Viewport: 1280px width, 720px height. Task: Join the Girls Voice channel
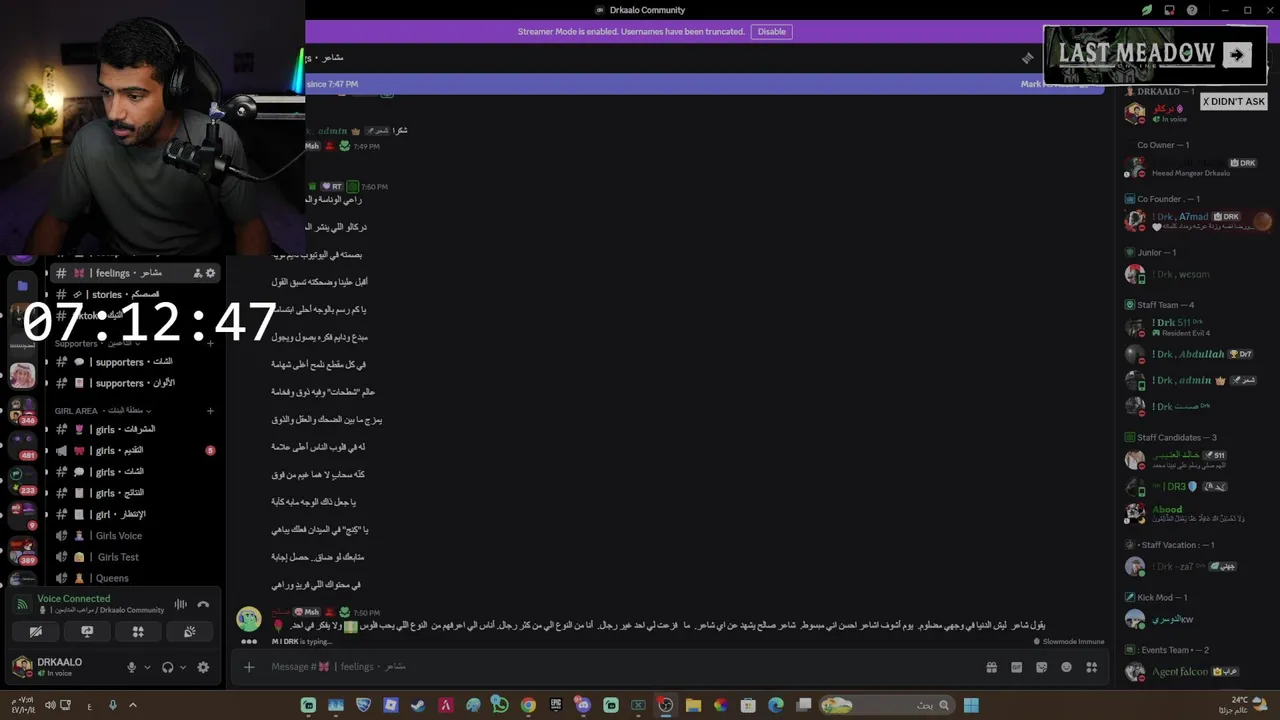[132, 536]
